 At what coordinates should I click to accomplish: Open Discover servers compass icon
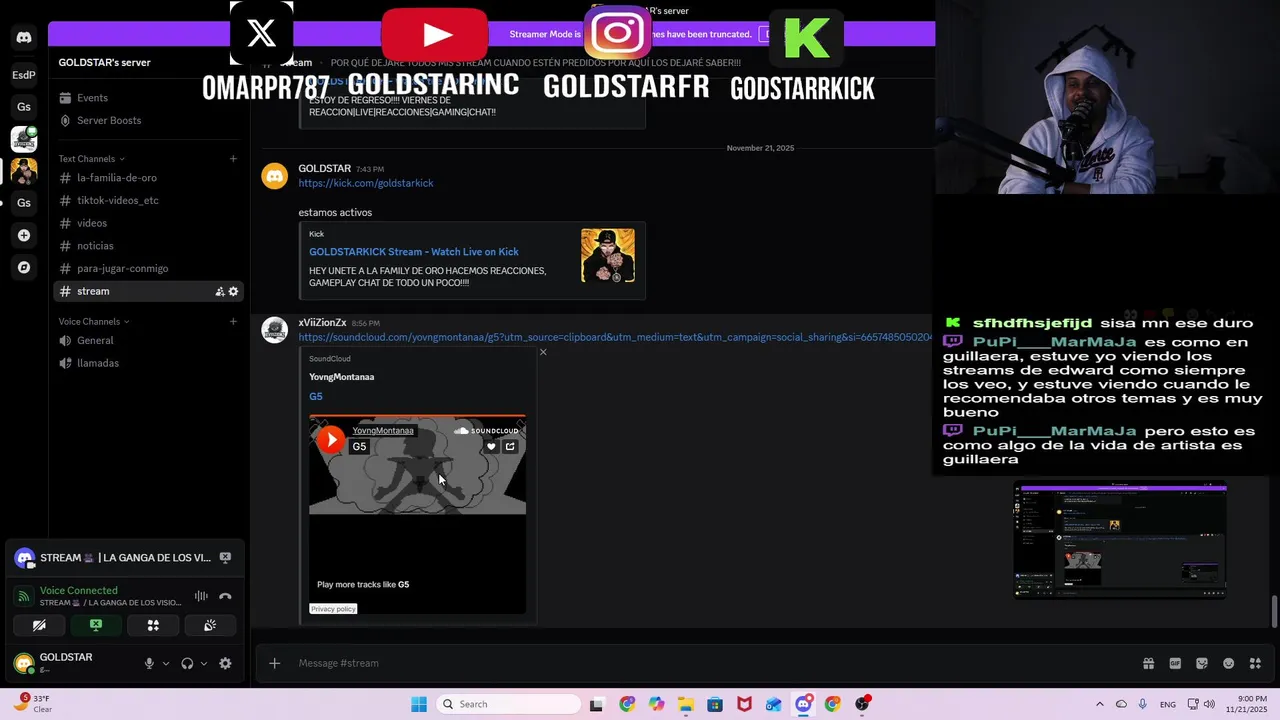pyautogui.click(x=24, y=267)
